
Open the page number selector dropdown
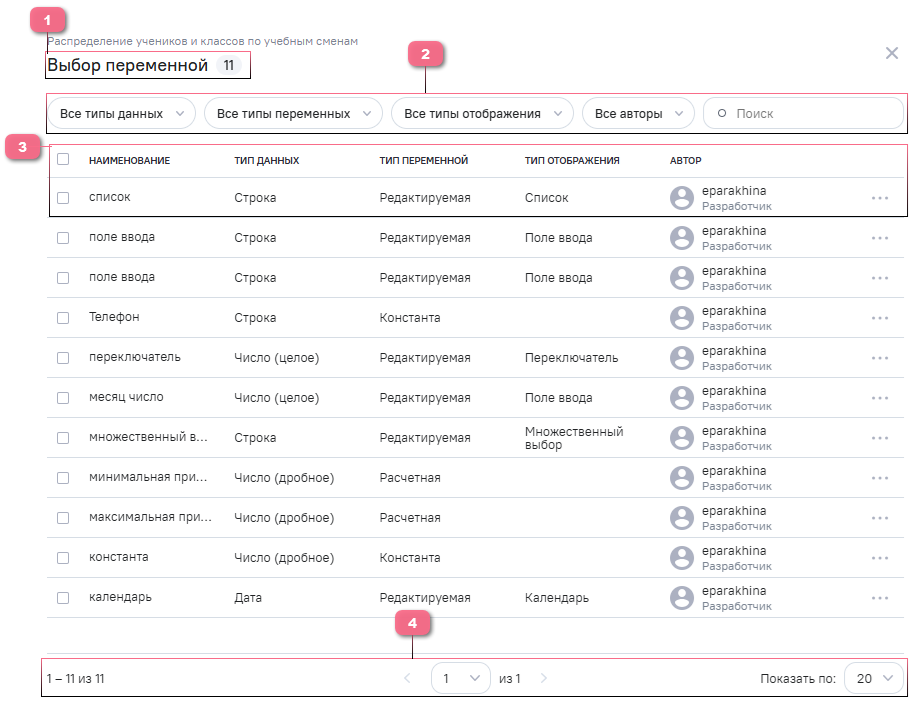click(x=460, y=679)
